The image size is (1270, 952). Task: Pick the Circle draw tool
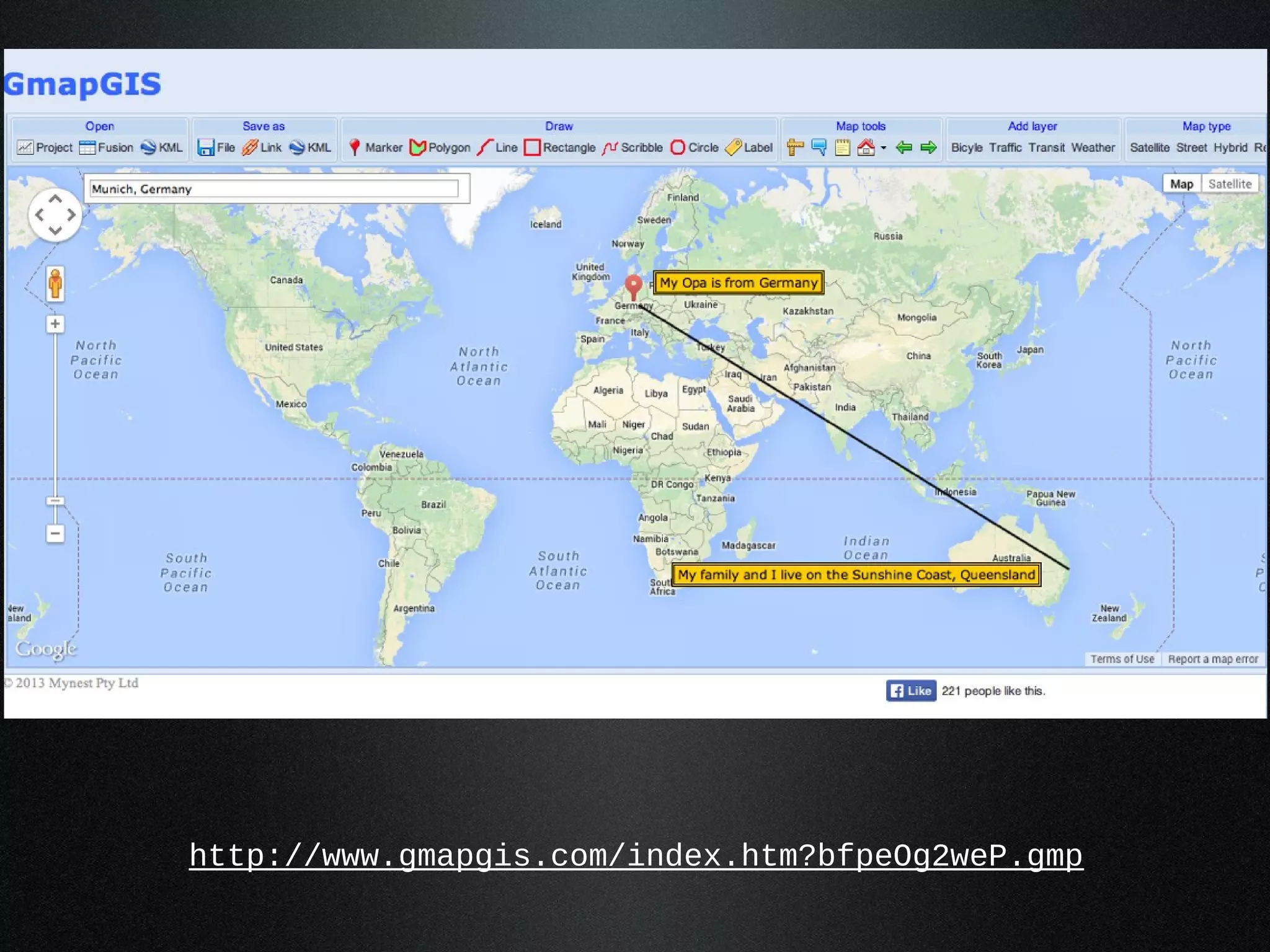coord(695,148)
